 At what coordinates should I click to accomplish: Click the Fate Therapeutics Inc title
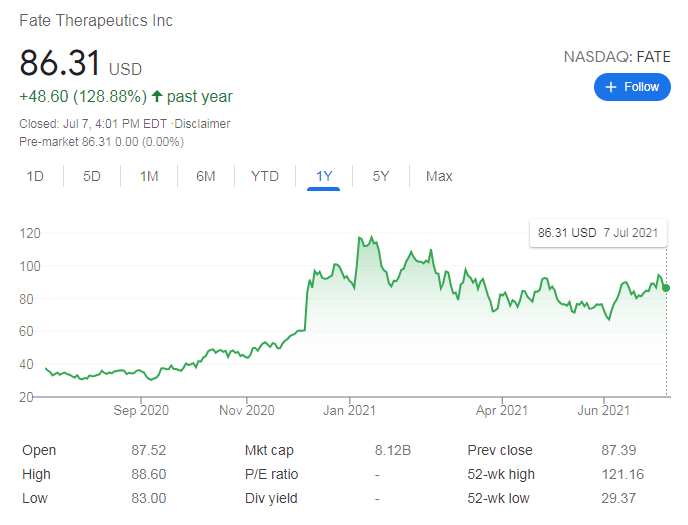click(96, 21)
